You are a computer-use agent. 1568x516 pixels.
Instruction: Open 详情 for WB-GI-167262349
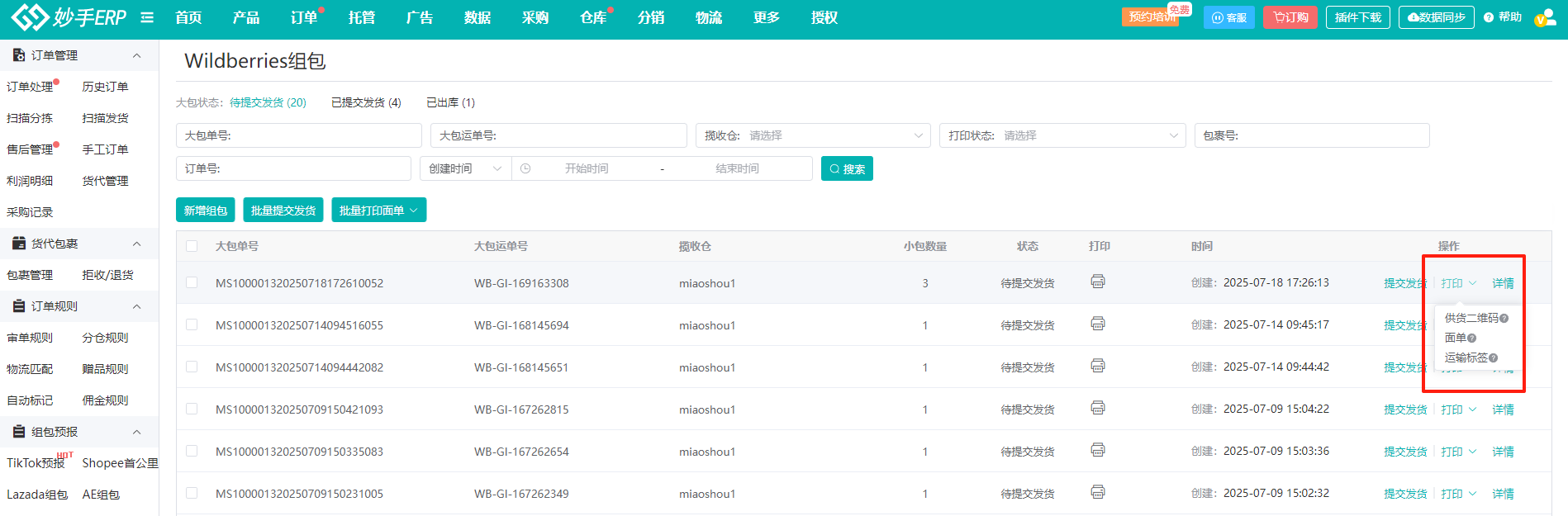pyautogui.click(x=1503, y=494)
